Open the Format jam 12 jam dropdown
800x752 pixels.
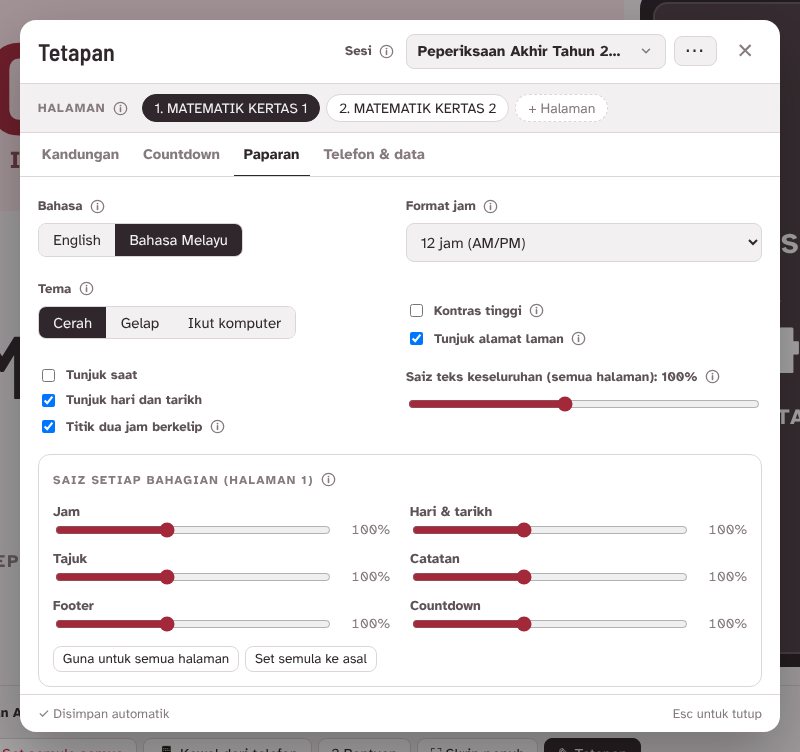[x=584, y=243]
